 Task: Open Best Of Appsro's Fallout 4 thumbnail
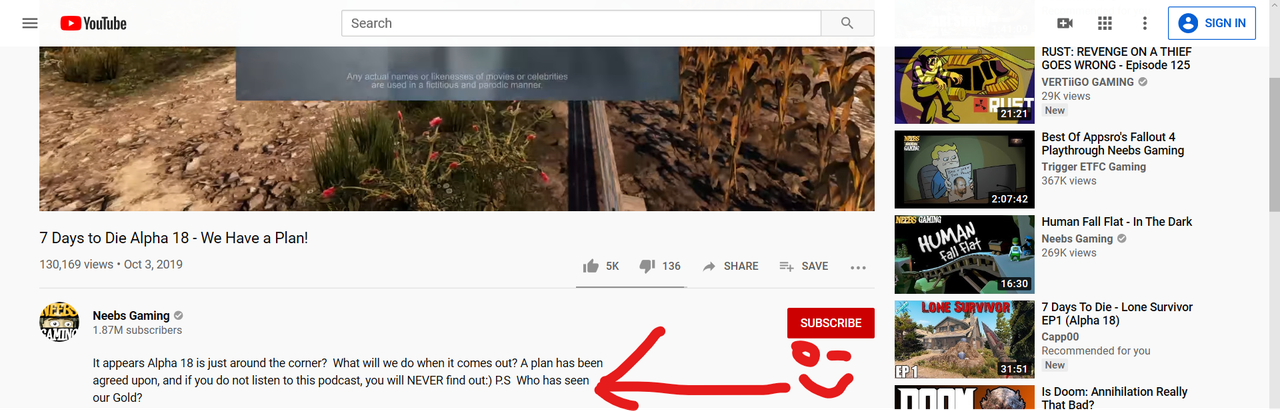(x=963, y=169)
